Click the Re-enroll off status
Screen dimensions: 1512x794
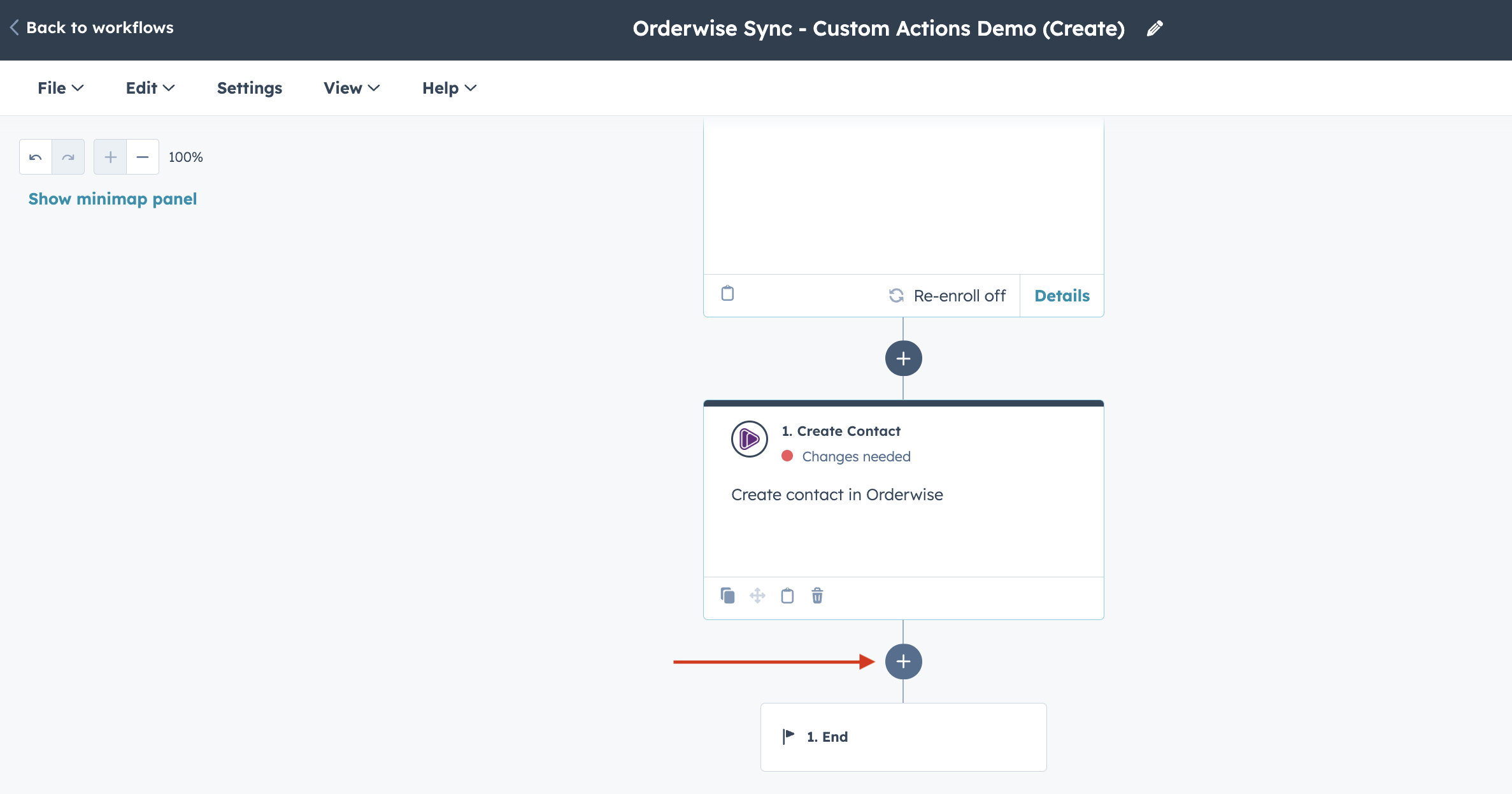[947, 296]
